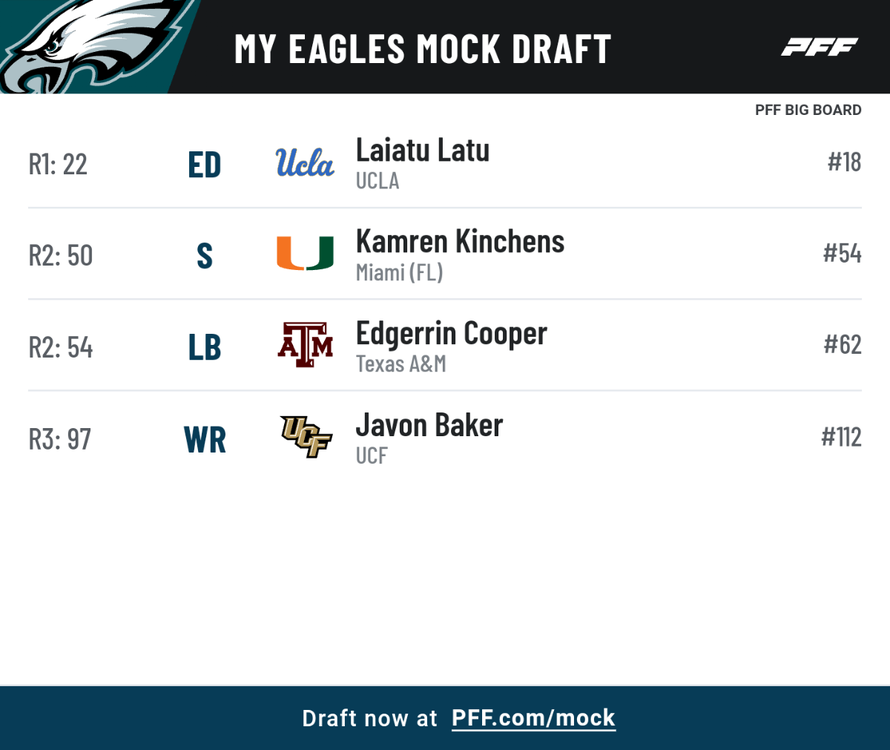Click the PFF Big Board column header
This screenshot has height=750, width=890.
point(808,110)
